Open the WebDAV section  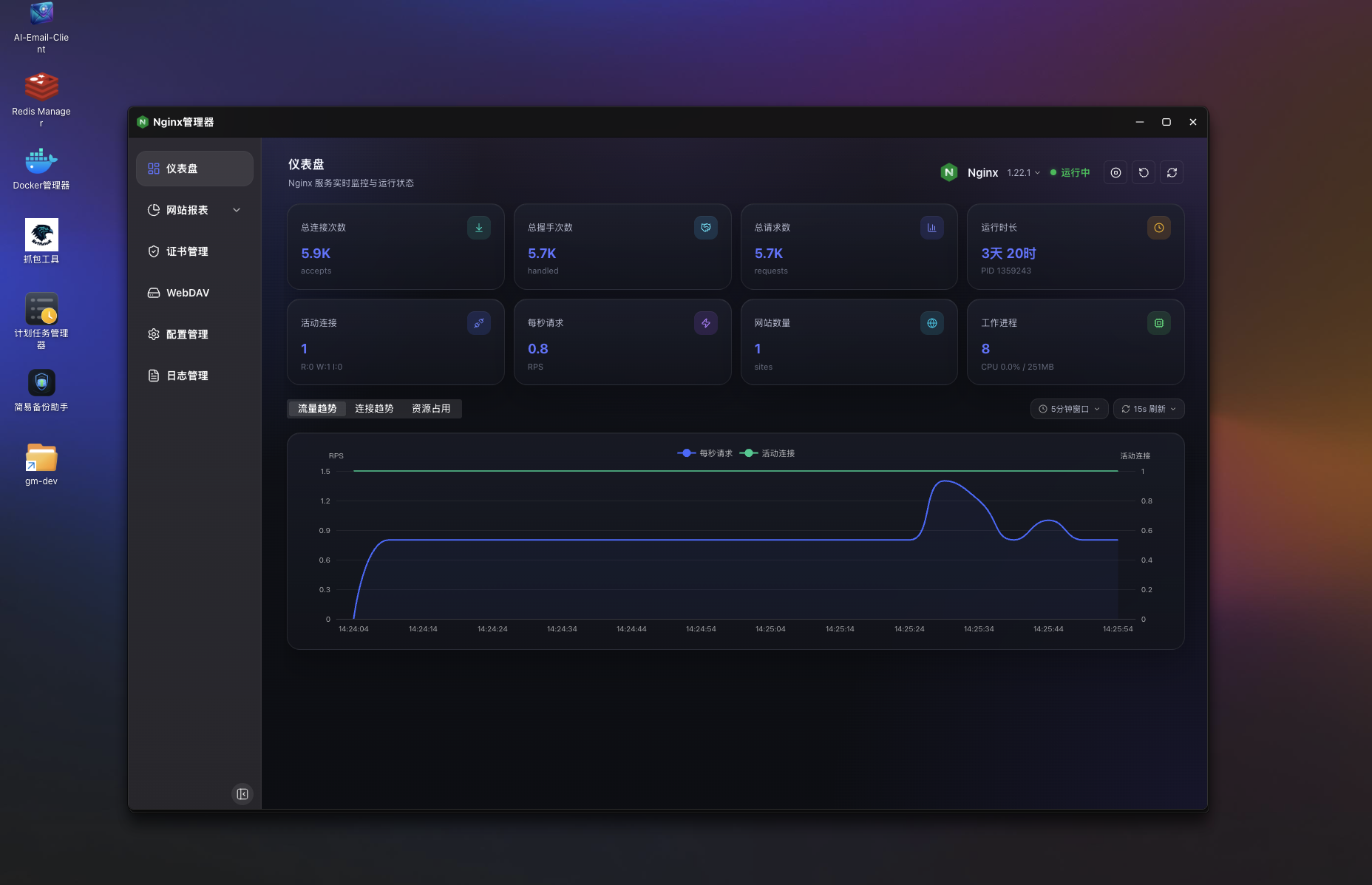pyautogui.click(x=194, y=293)
